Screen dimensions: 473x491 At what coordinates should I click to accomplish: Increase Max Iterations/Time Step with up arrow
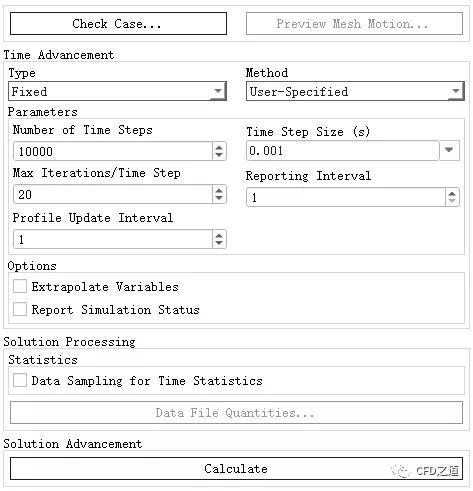pyautogui.click(x=219, y=190)
